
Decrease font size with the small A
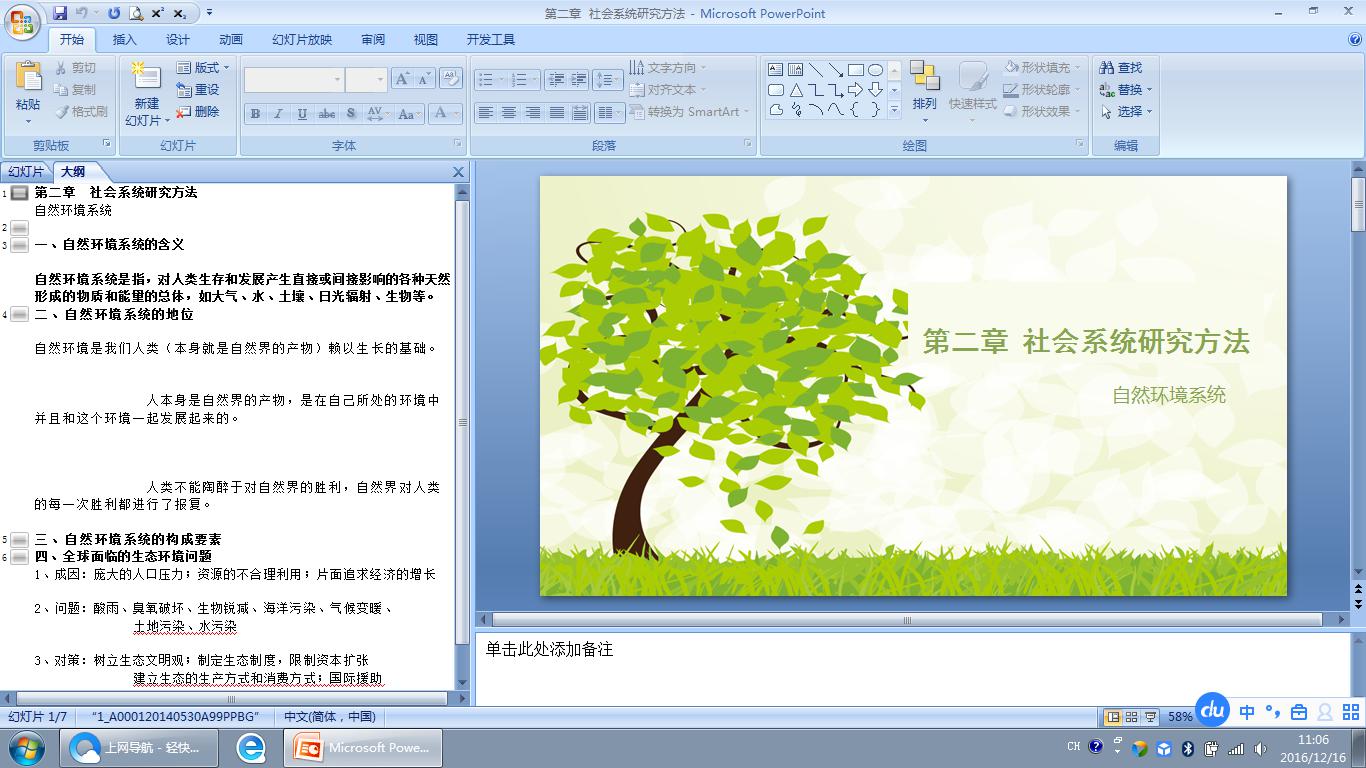[424, 79]
